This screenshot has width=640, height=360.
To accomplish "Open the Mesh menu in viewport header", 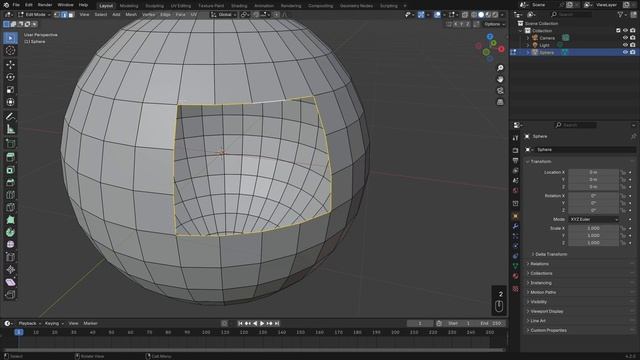I will tap(131, 15).
